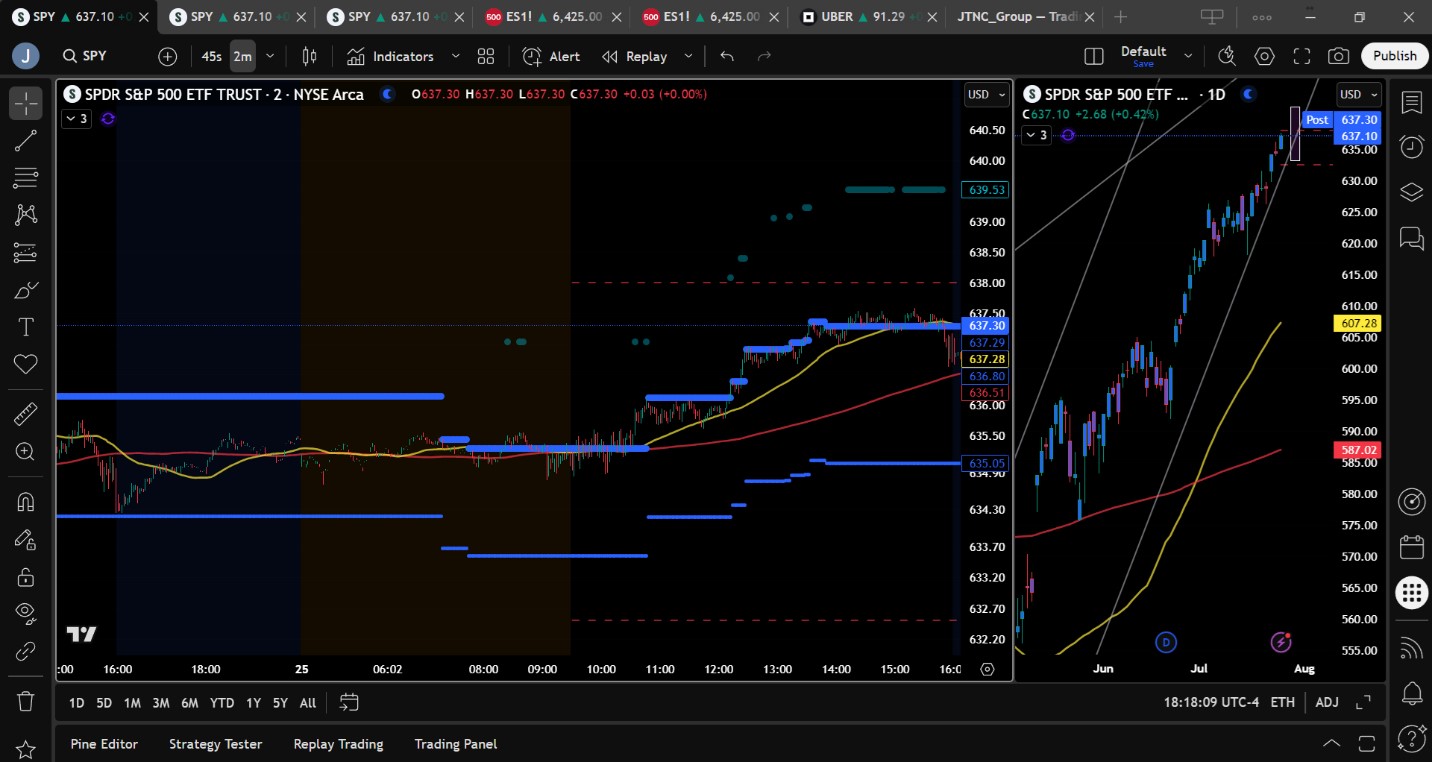Open the go to date calendar
This screenshot has height=762, width=1432.
[348, 702]
